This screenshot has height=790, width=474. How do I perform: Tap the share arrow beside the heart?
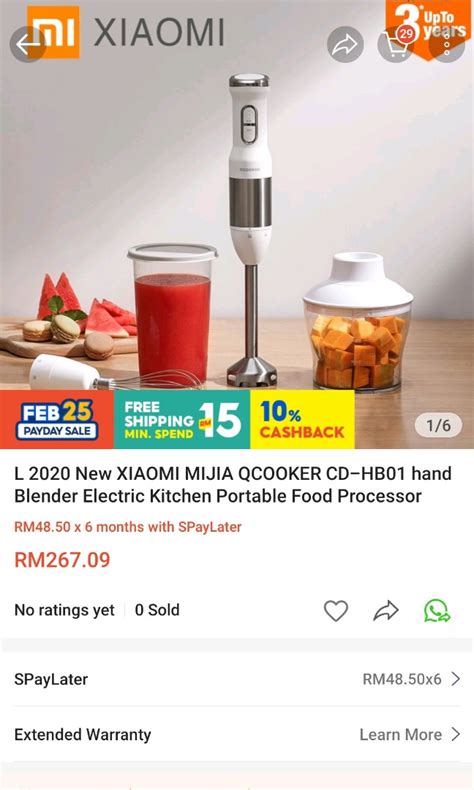(386, 611)
